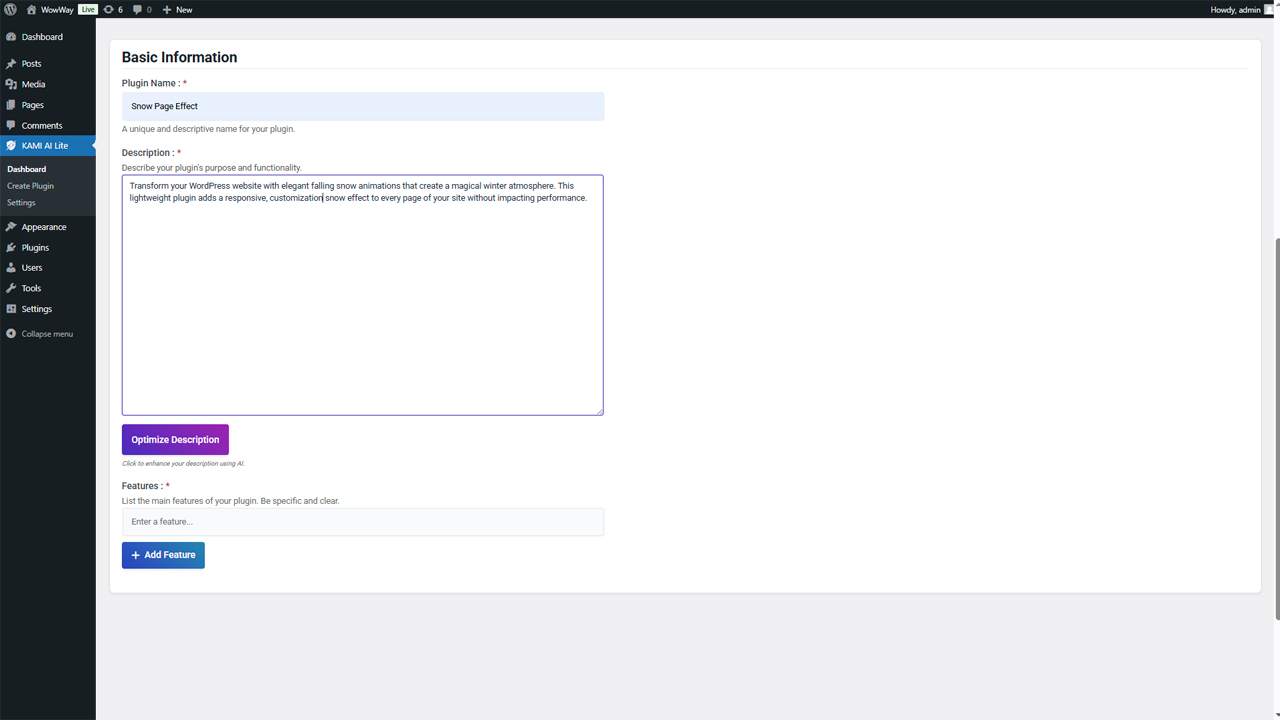Open the New content dropdown
Screen dimensions: 1280x720
point(177,9)
